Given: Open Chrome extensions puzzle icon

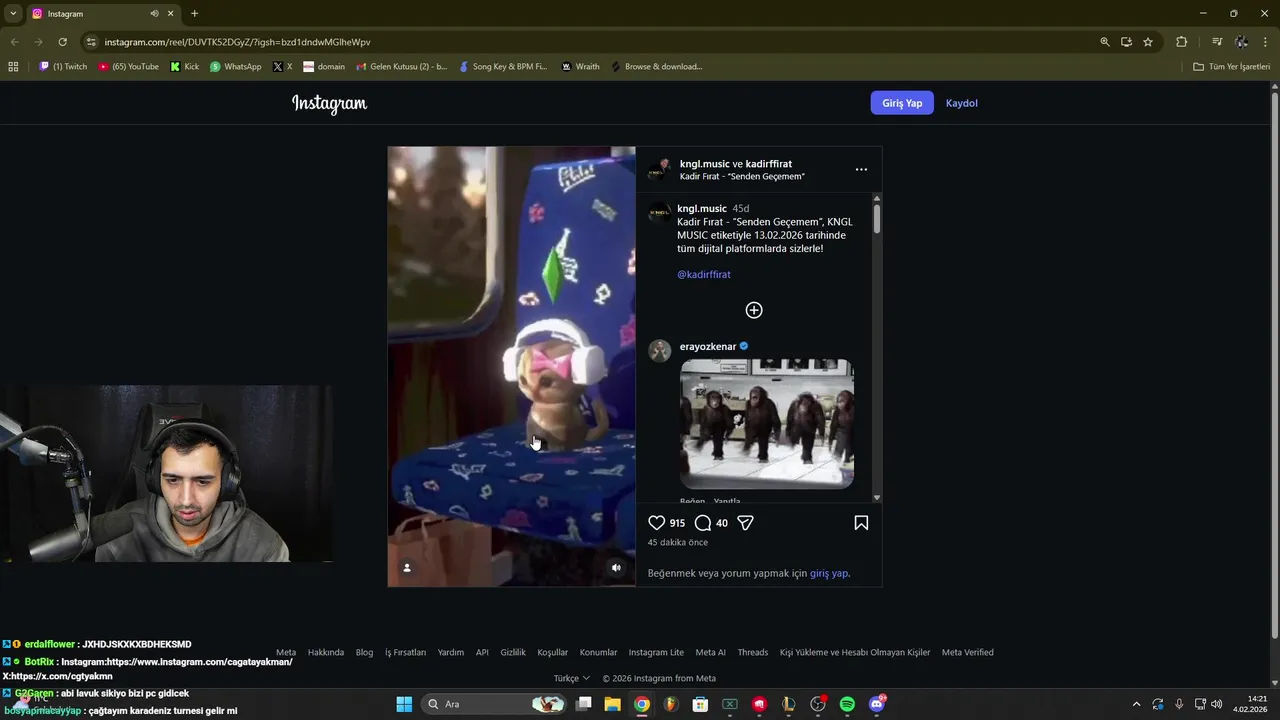Looking at the screenshot, I should pyautogui.click(x=1181, y=42).
